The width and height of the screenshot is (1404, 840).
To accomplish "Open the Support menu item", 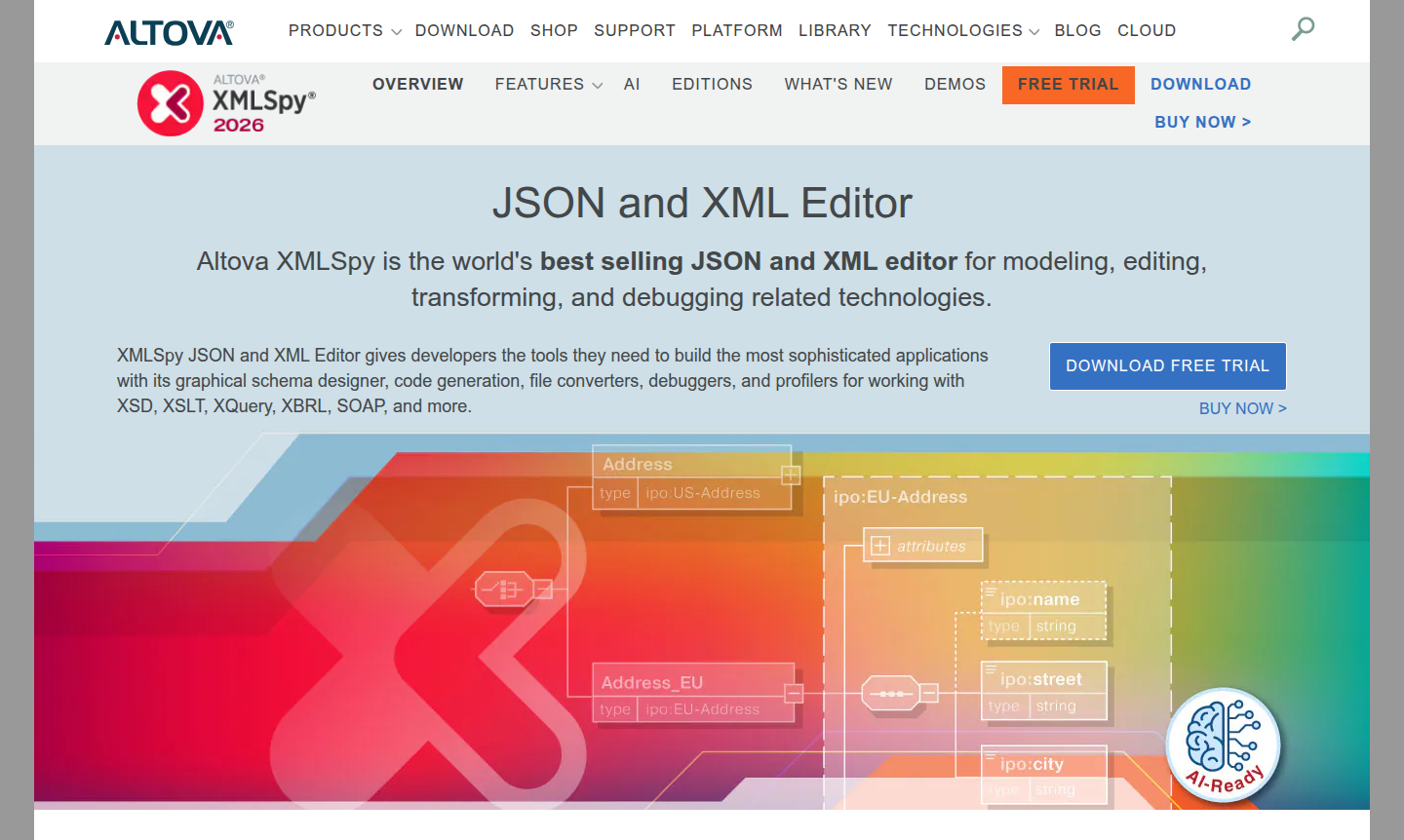I will click(634, 31).
